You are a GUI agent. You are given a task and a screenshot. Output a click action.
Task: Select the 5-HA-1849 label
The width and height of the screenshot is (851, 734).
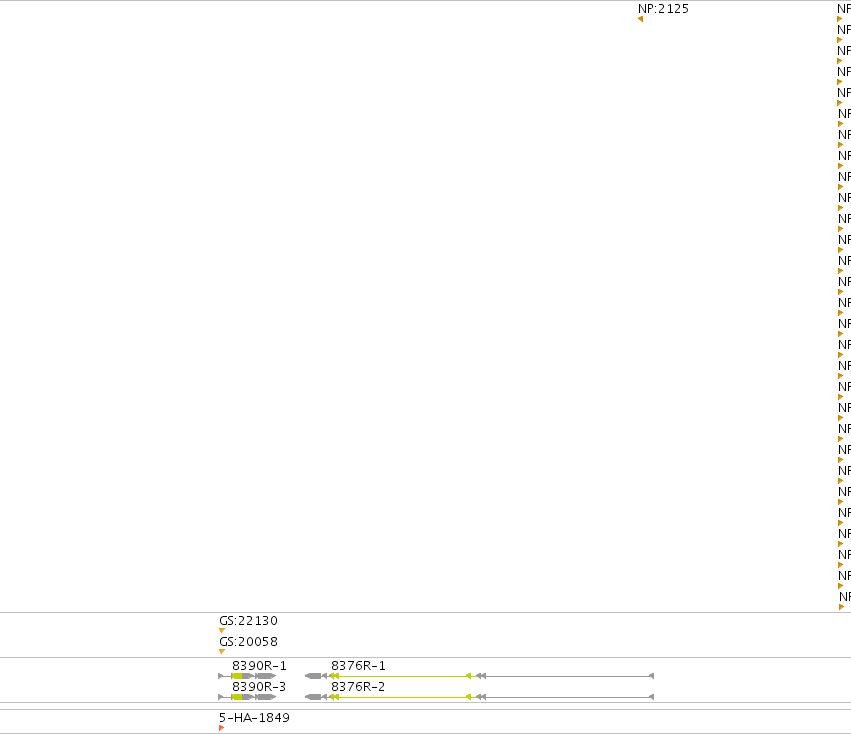pos(254,718)
